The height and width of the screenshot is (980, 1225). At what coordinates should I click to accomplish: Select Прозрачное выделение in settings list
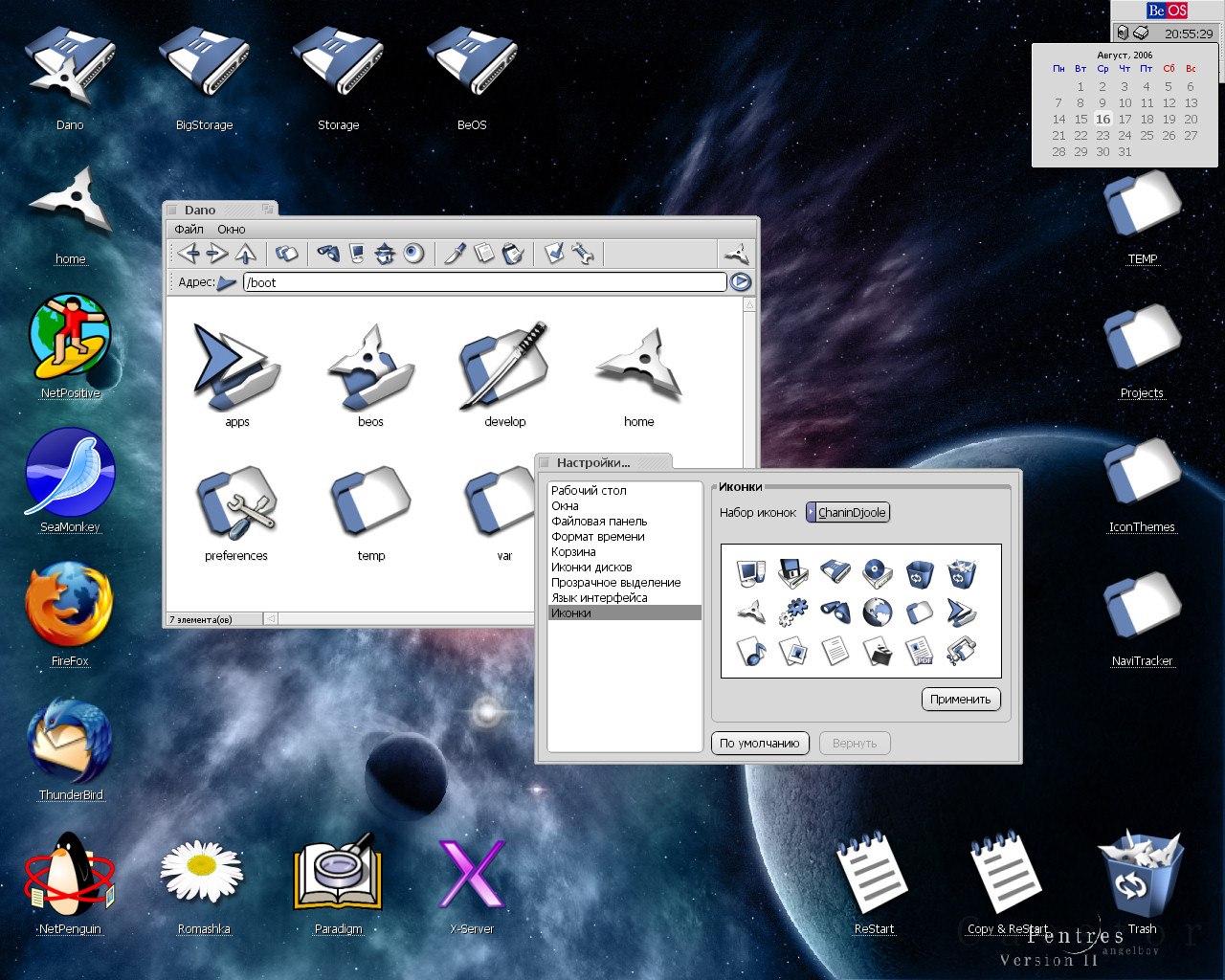tap(625, 582)
